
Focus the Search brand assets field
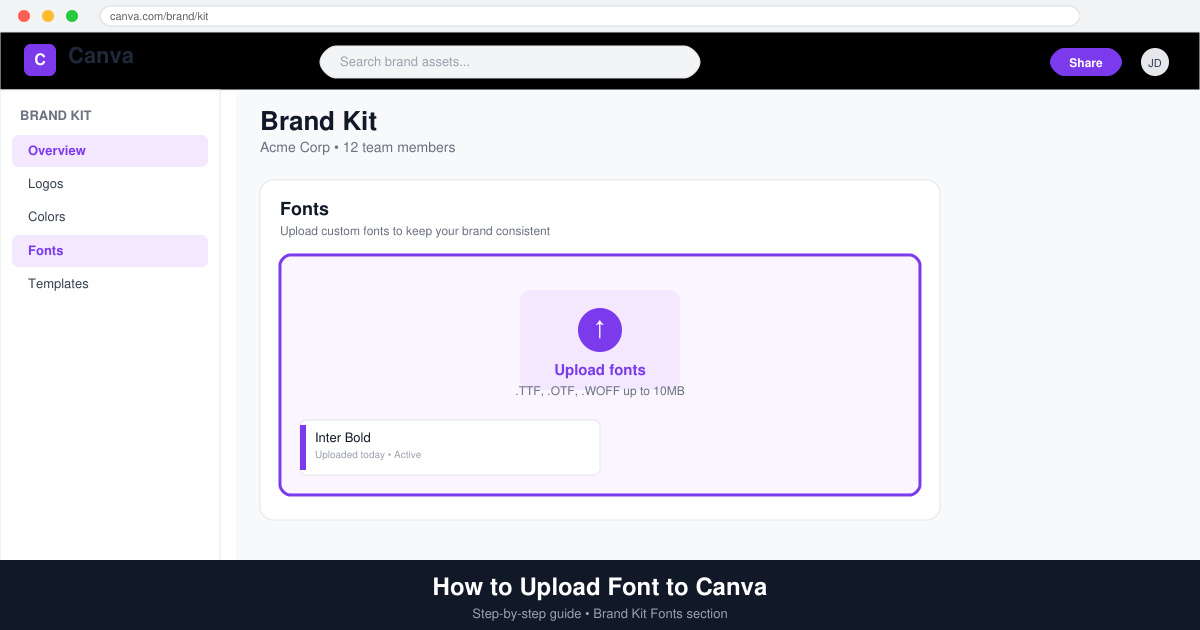click(510, 62)
